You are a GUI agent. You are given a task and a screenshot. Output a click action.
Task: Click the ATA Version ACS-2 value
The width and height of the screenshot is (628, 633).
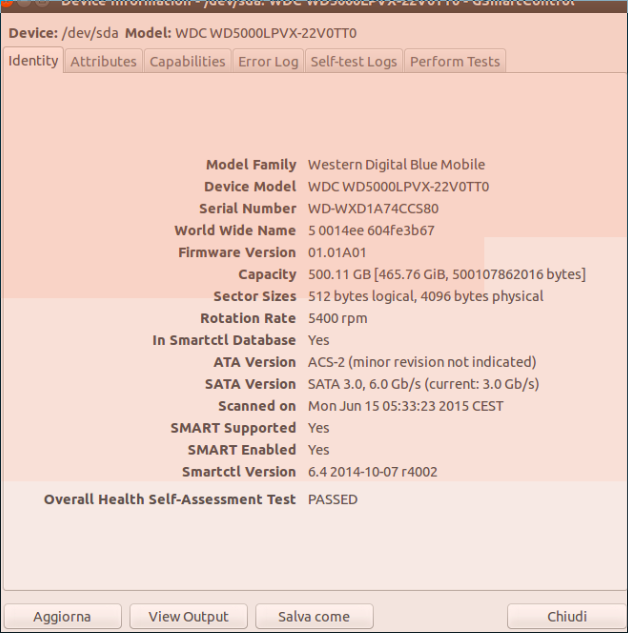point(422,362)
